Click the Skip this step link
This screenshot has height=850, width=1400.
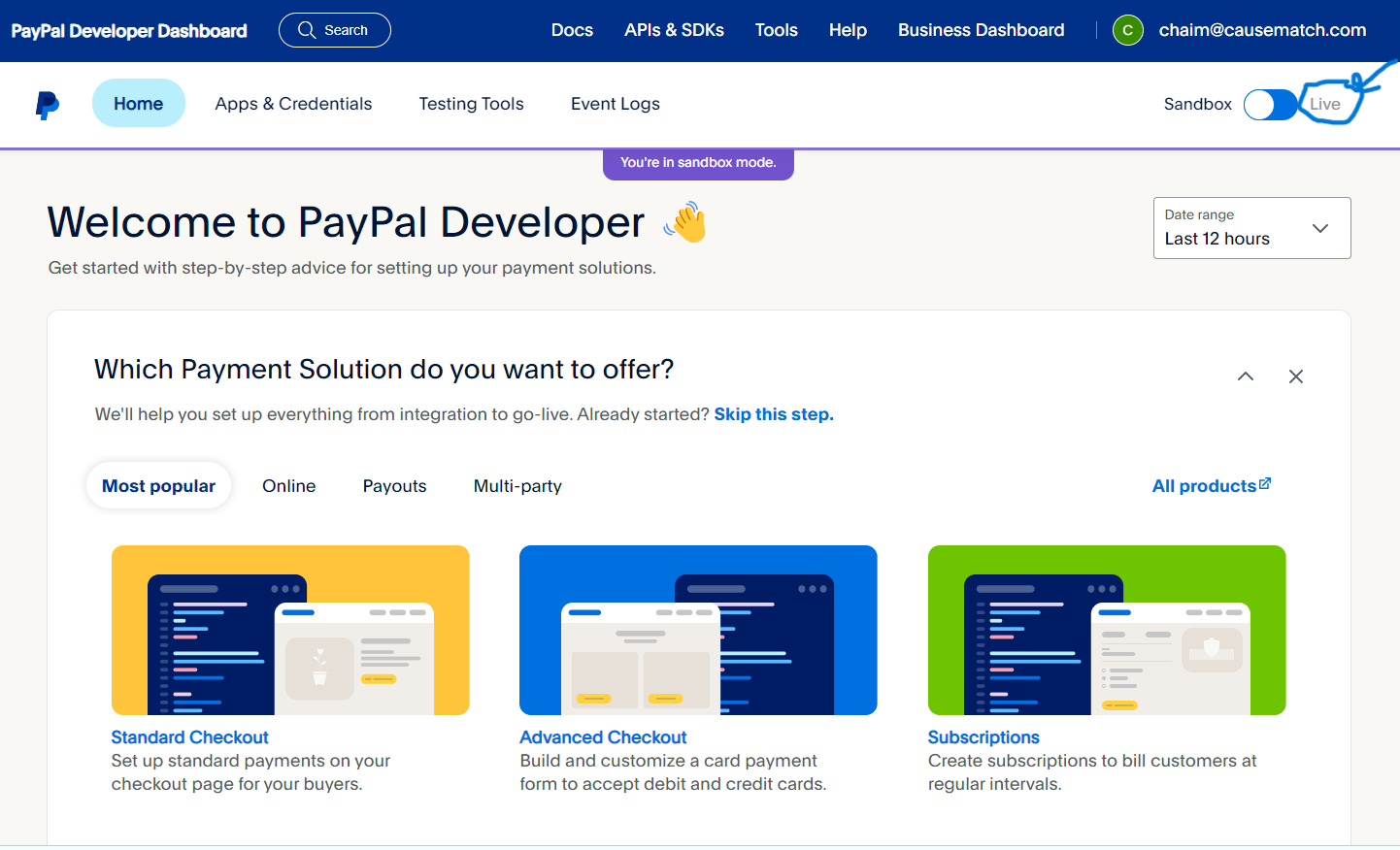(774, 414)
